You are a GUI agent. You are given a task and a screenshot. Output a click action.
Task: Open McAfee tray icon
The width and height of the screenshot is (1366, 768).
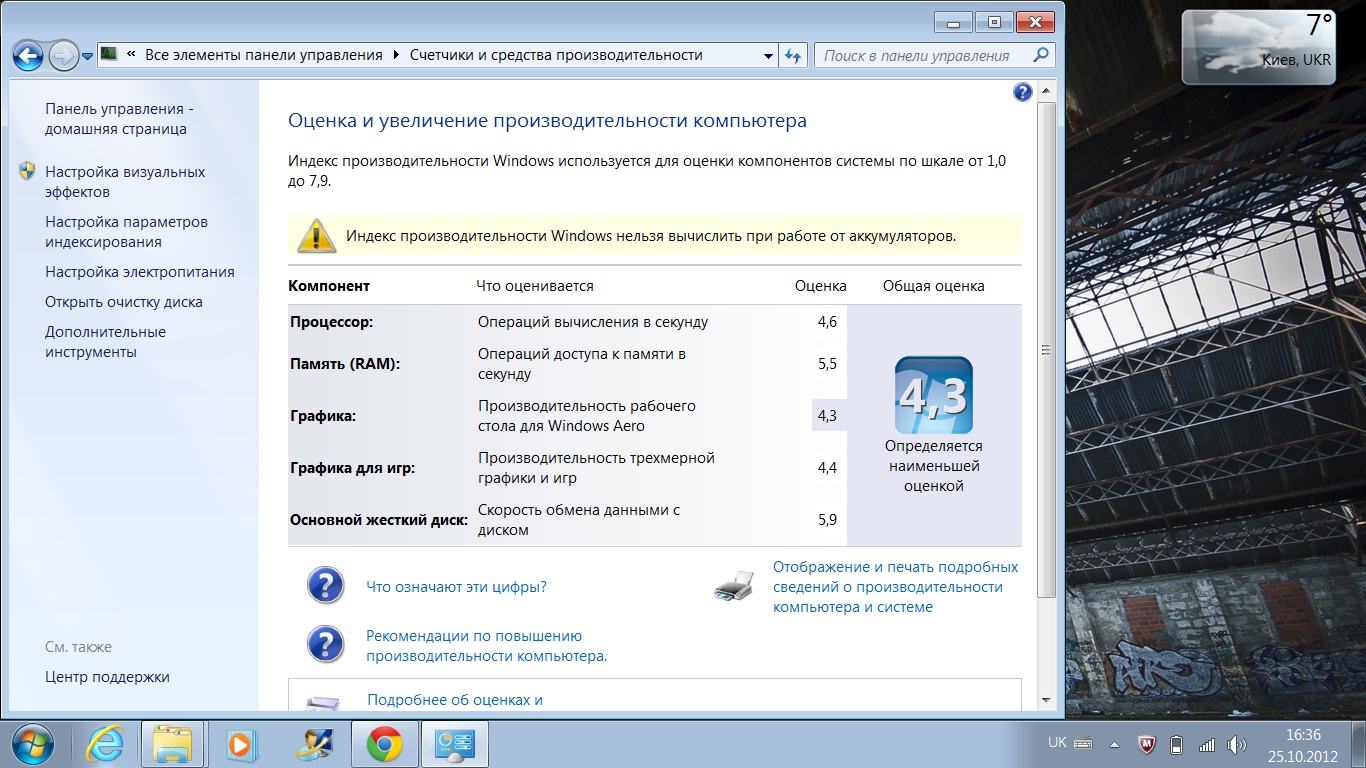(x=1146, y=744)
